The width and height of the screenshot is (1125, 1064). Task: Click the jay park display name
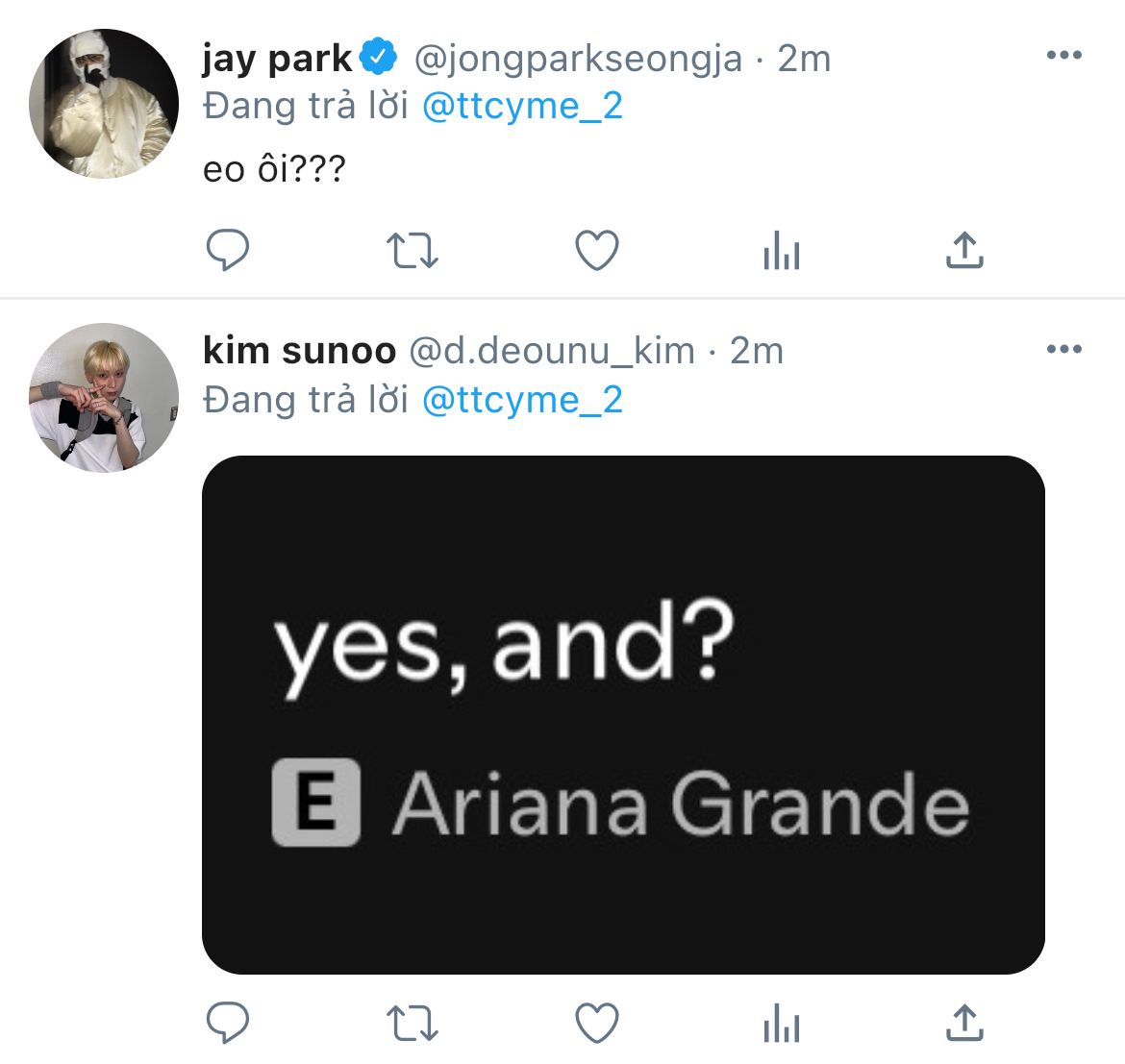tap(277, 59)
